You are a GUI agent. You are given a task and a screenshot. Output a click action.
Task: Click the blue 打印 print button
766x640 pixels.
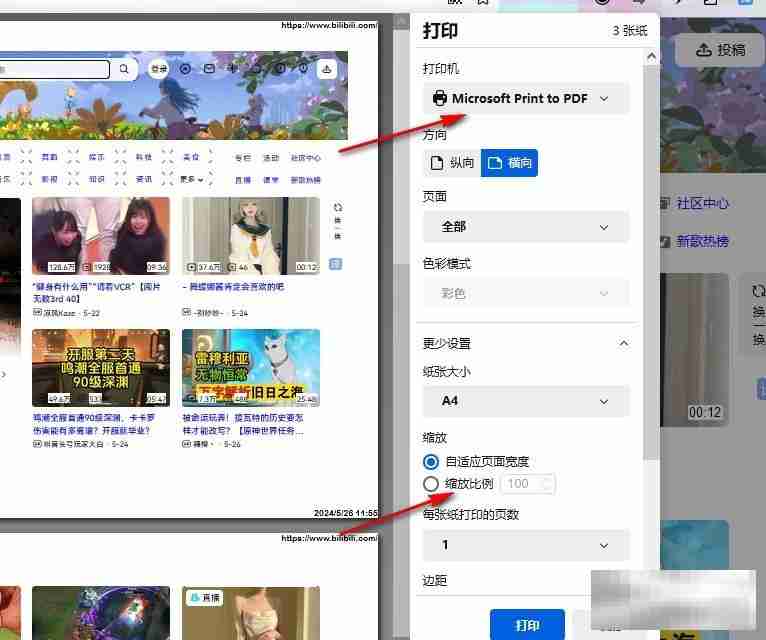(527, 625)
